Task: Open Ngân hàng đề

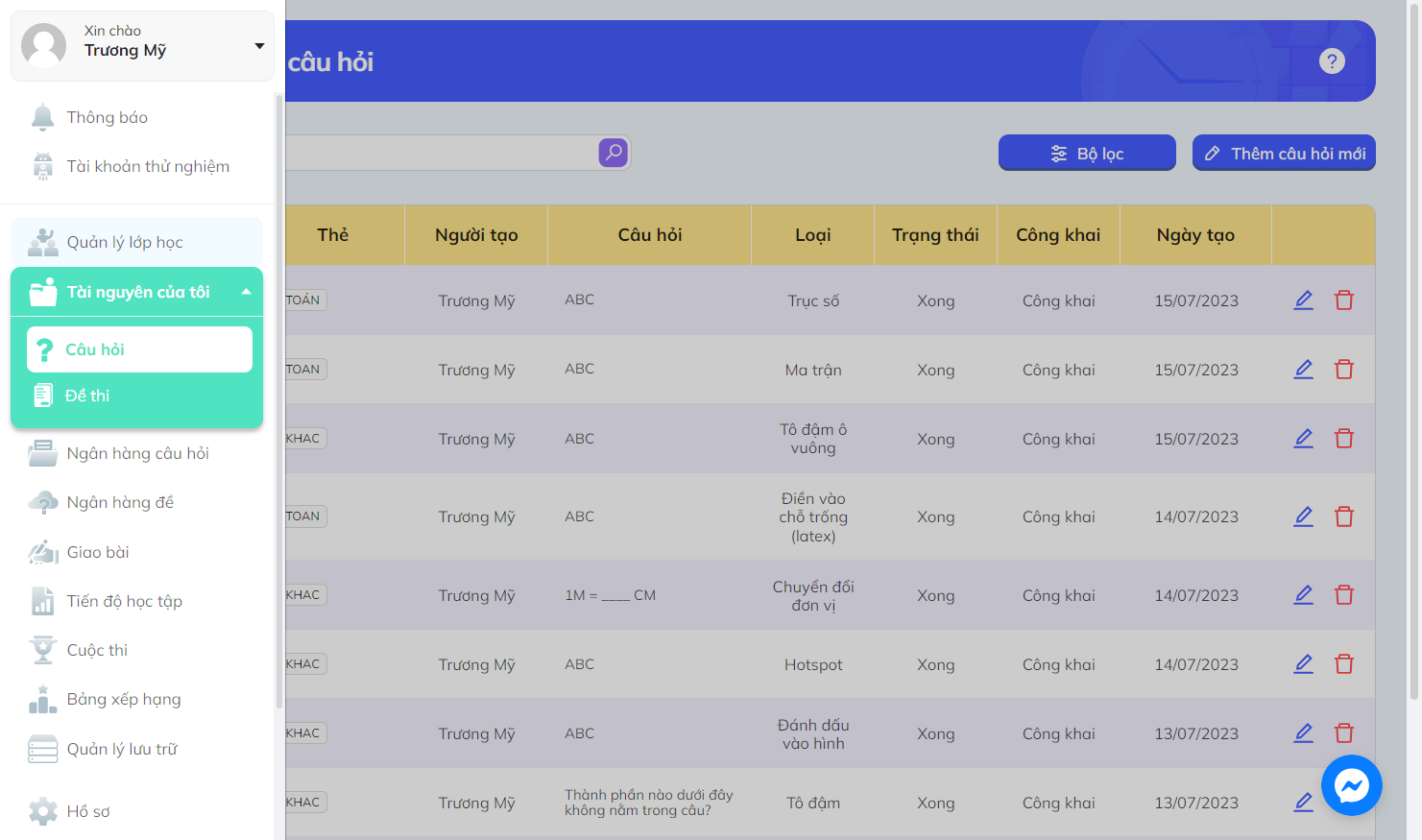Action: coord(136,502)
